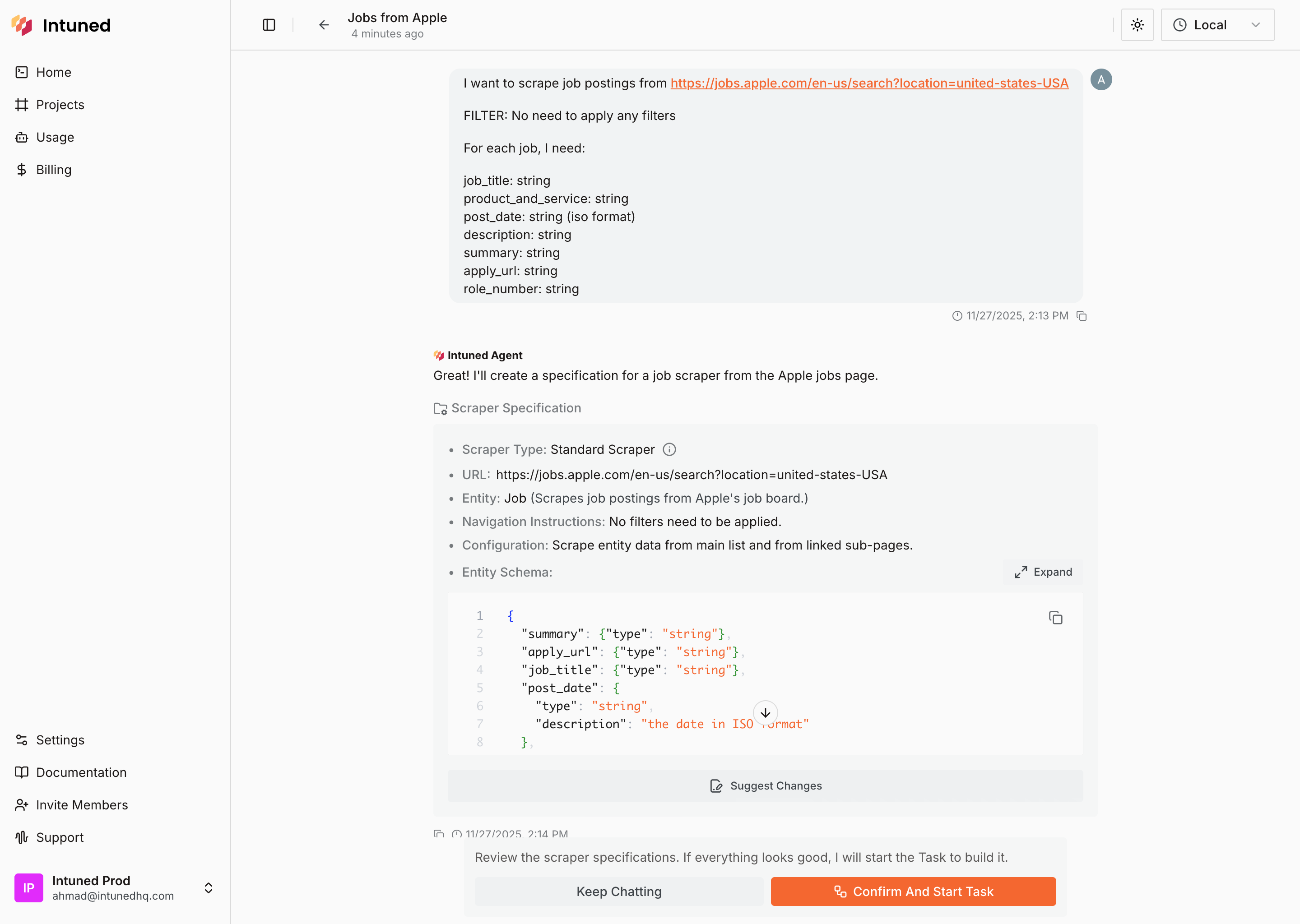Click the scroll-down arrow over the schema

click(766, 712)
